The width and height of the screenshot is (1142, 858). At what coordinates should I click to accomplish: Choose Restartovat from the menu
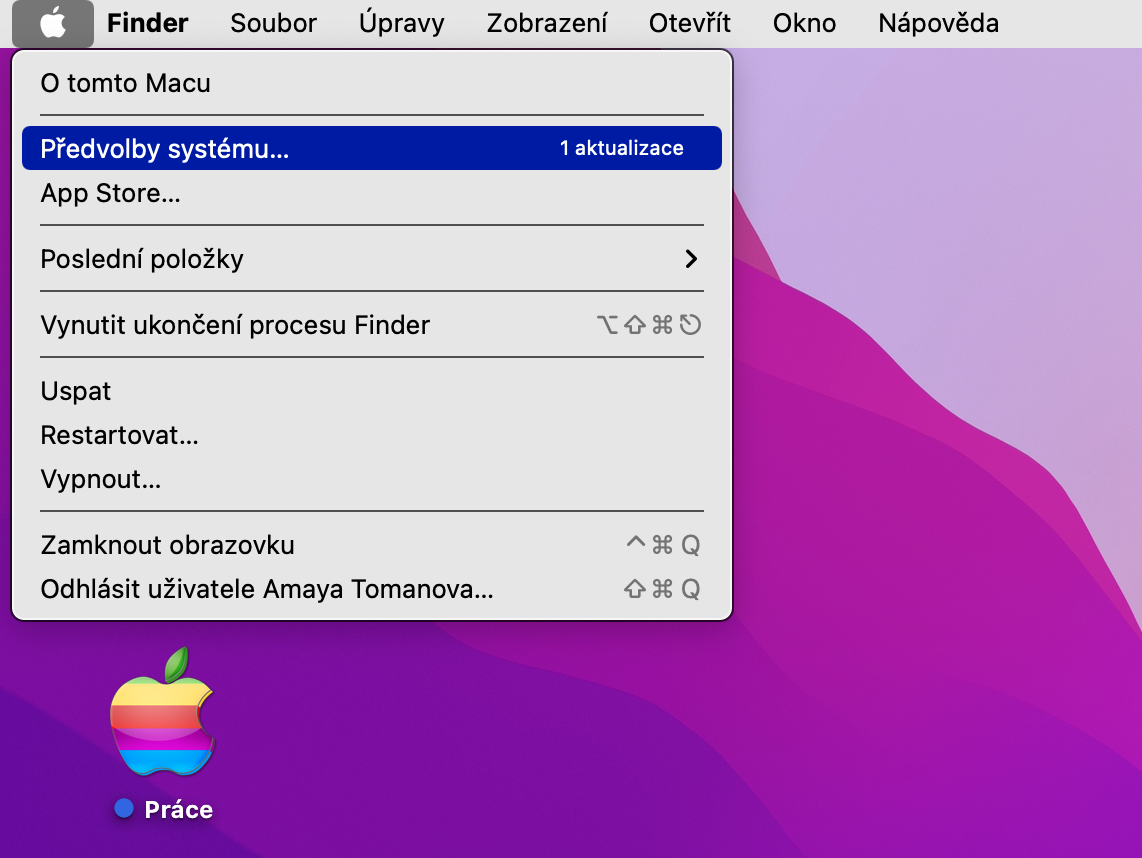pyautogui.click(x=371, y=435)
